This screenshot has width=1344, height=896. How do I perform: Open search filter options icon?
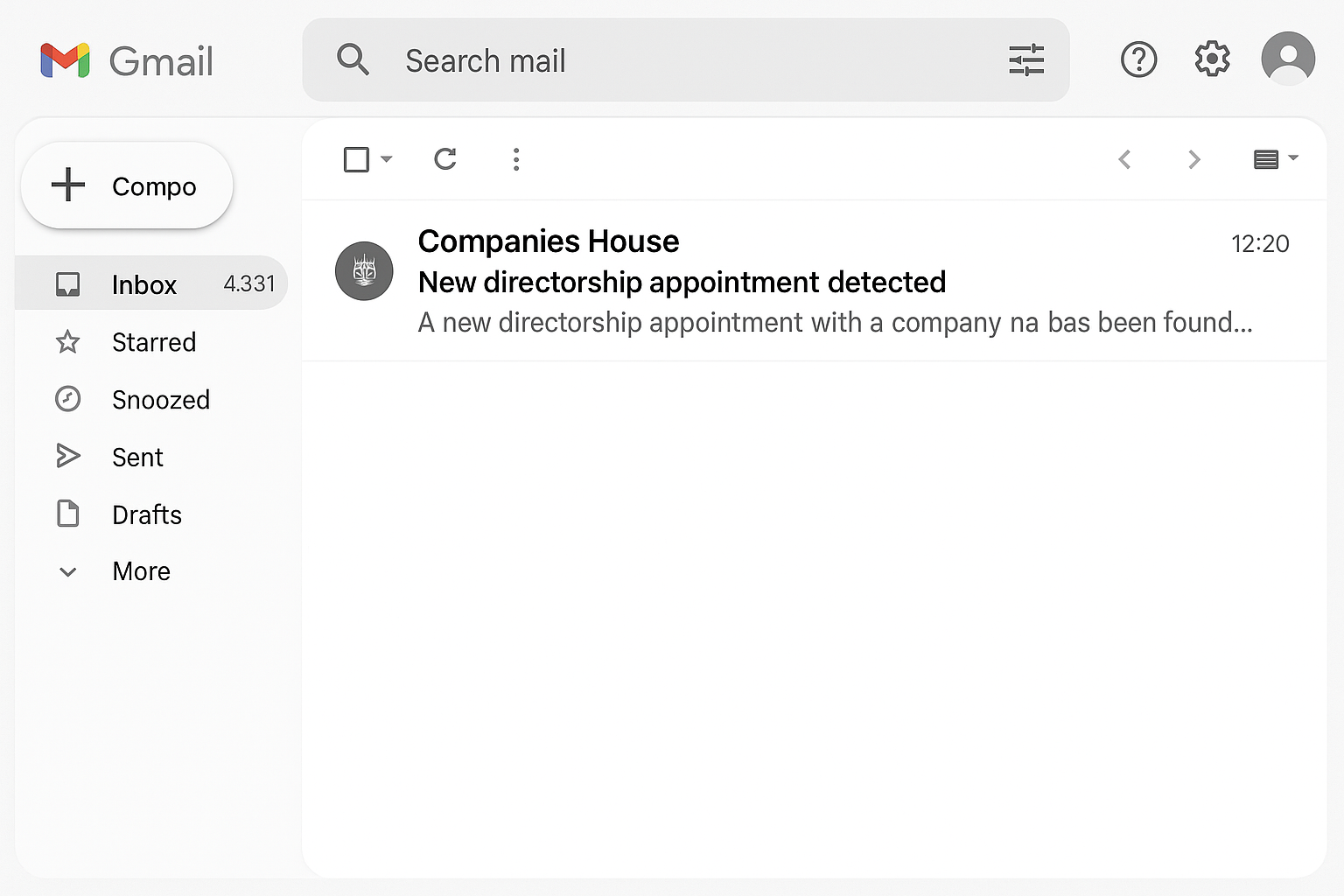(x=1026, y=60)
